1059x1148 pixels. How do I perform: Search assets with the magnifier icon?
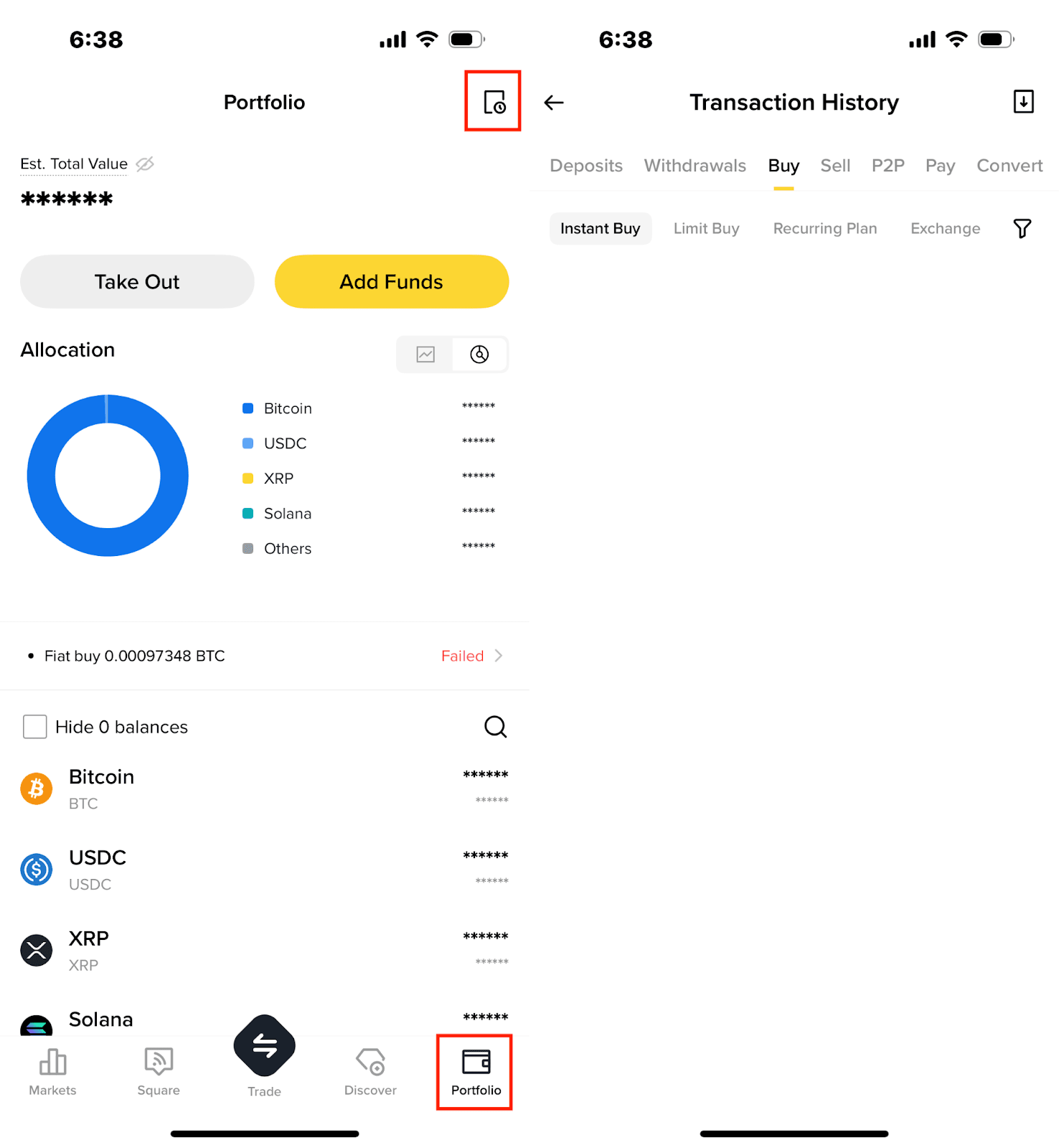tap(495, 727)
